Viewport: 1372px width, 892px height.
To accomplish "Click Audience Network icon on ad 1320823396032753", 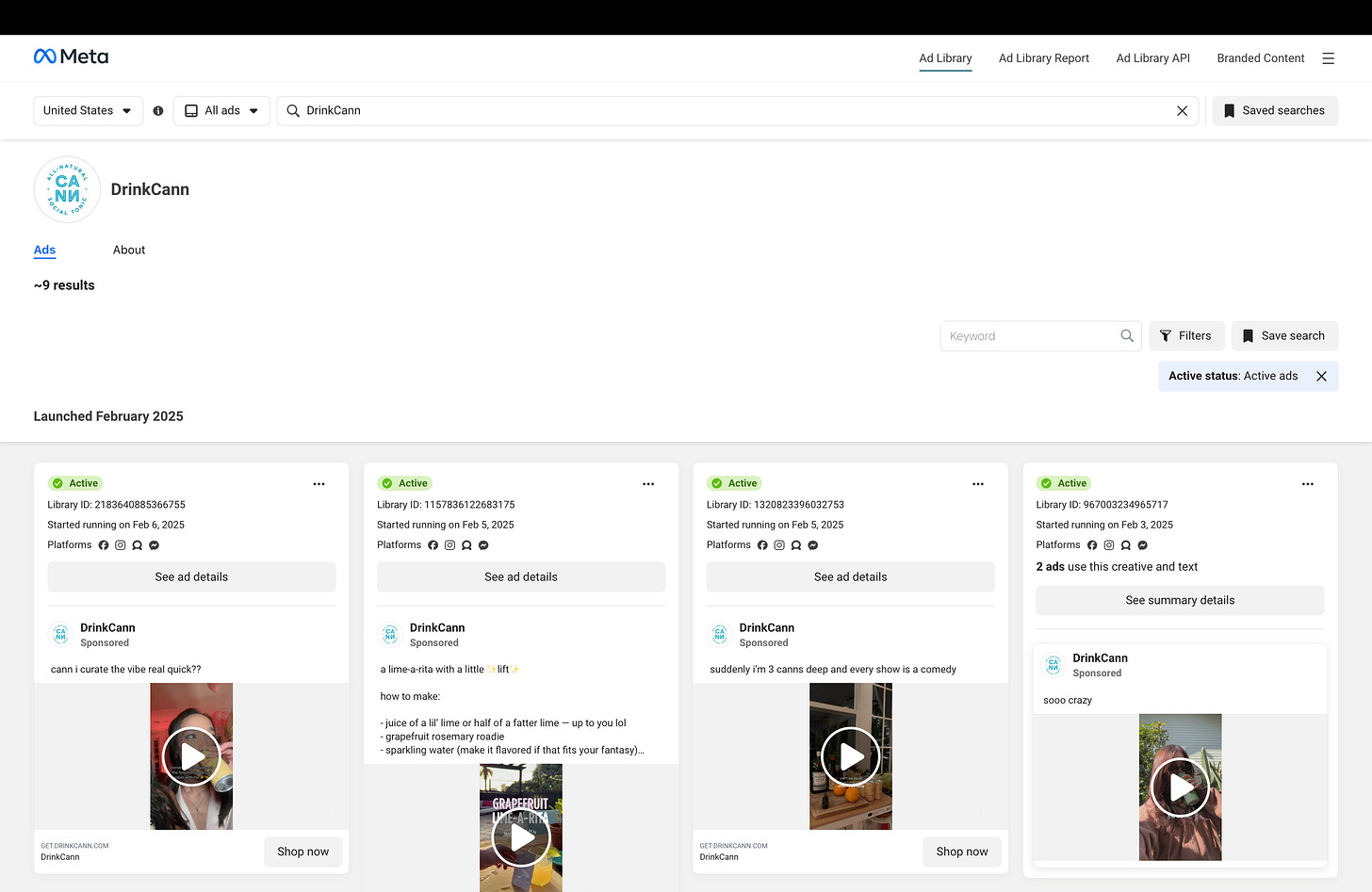I will pos(796,545).
